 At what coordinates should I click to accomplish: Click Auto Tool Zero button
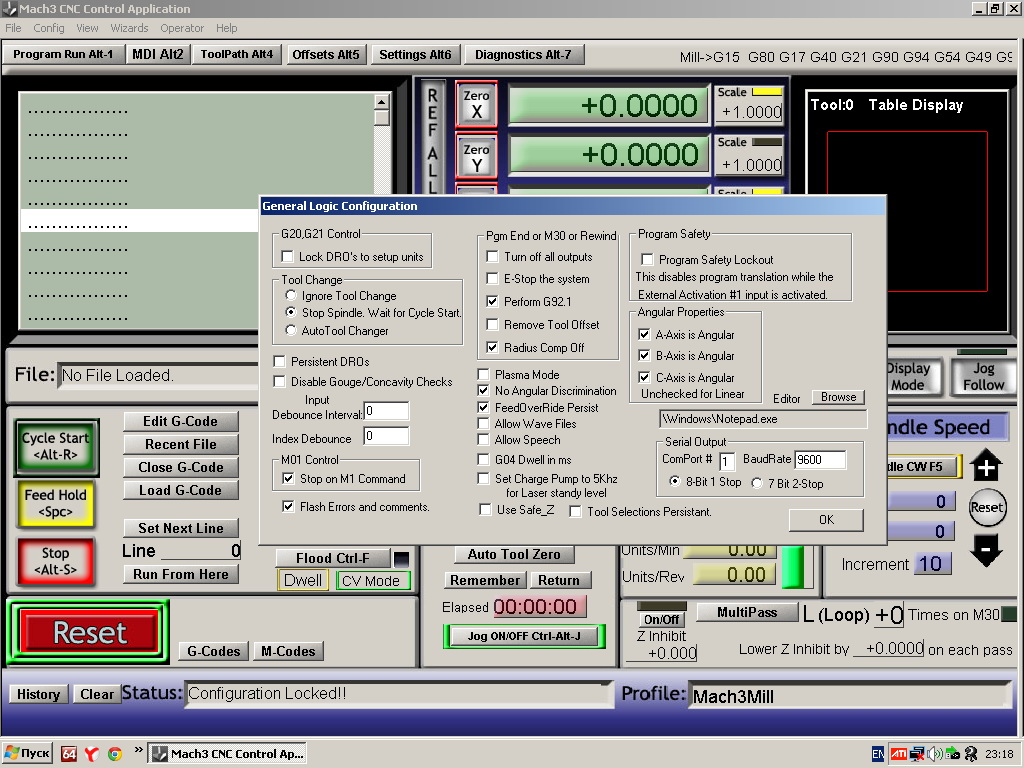pyautogui.click(x=514, y=554)
